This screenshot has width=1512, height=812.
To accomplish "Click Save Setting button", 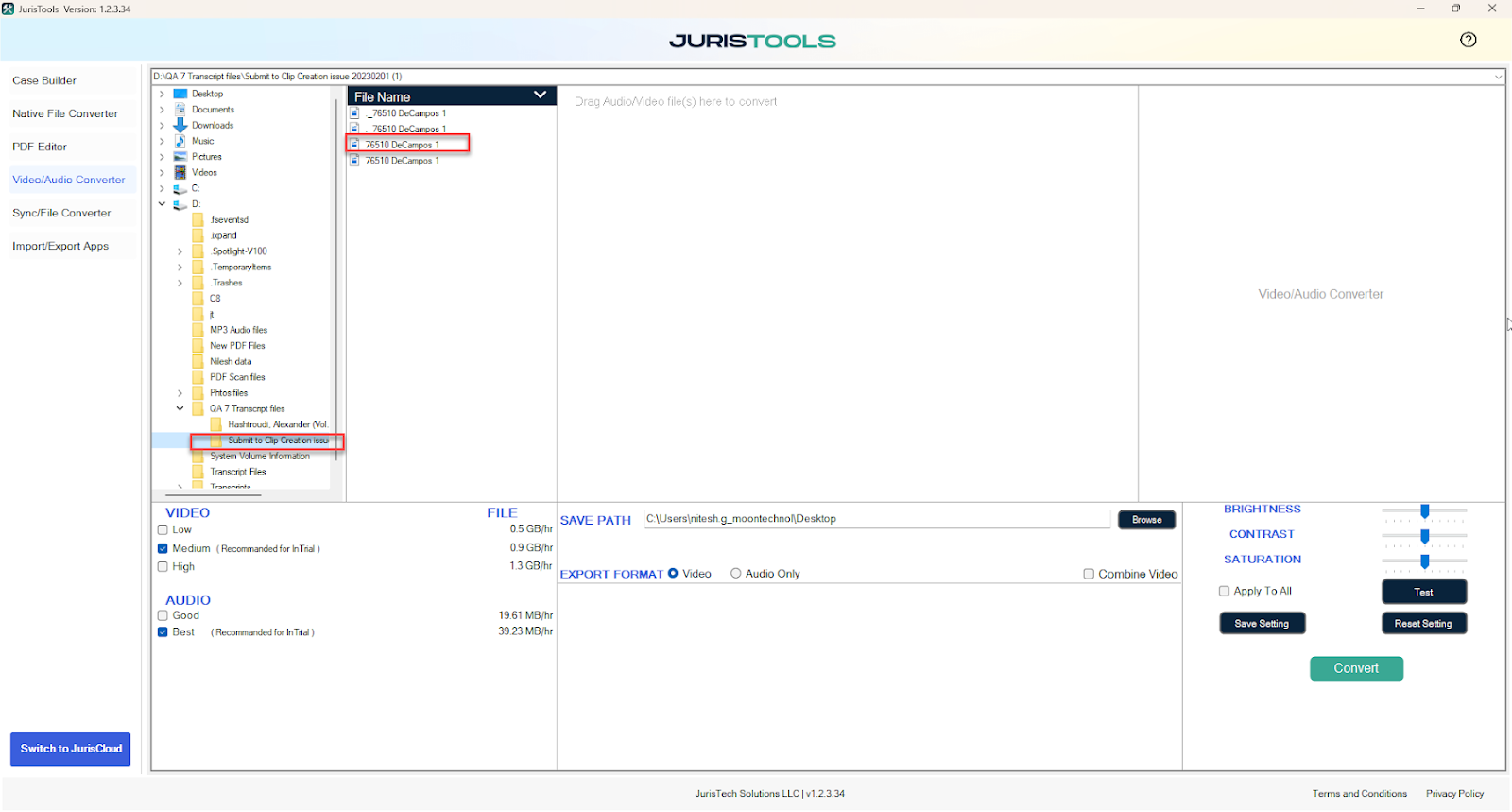I will click(x=1262, y=624).
